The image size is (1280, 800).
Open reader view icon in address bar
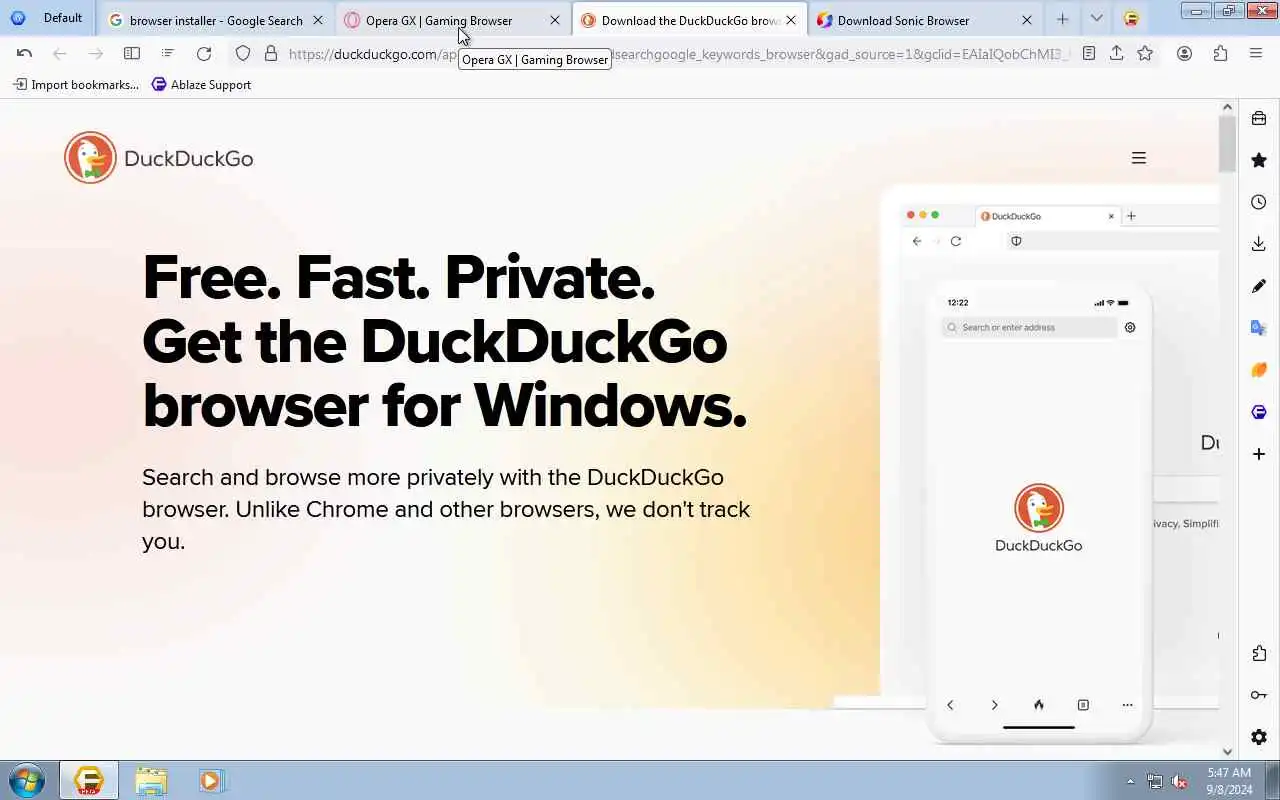[1089, 54]
